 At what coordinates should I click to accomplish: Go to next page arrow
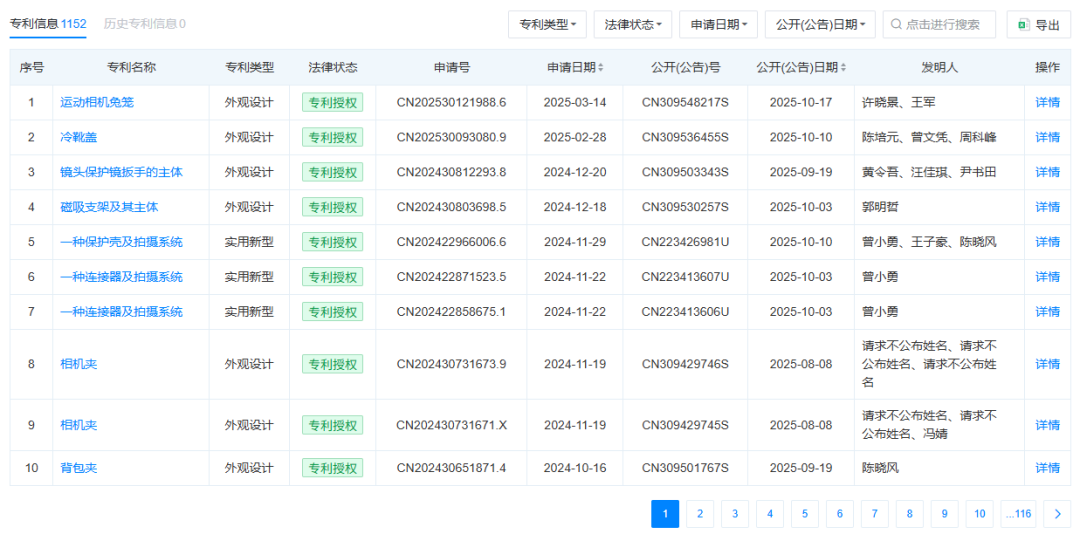point(1057,514)
